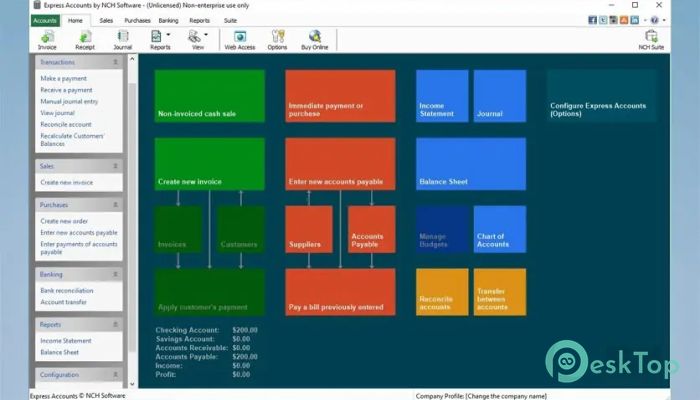Open the Options toolbar icon

(x=277, y=40)
